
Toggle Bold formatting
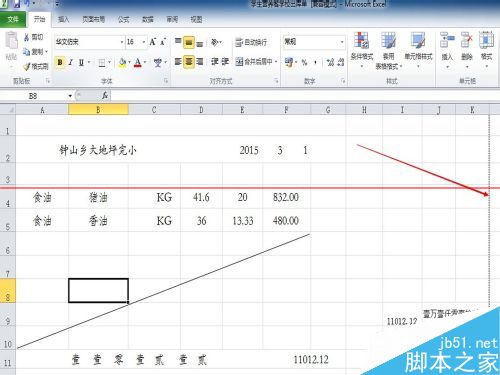click(x=60, y=62)
